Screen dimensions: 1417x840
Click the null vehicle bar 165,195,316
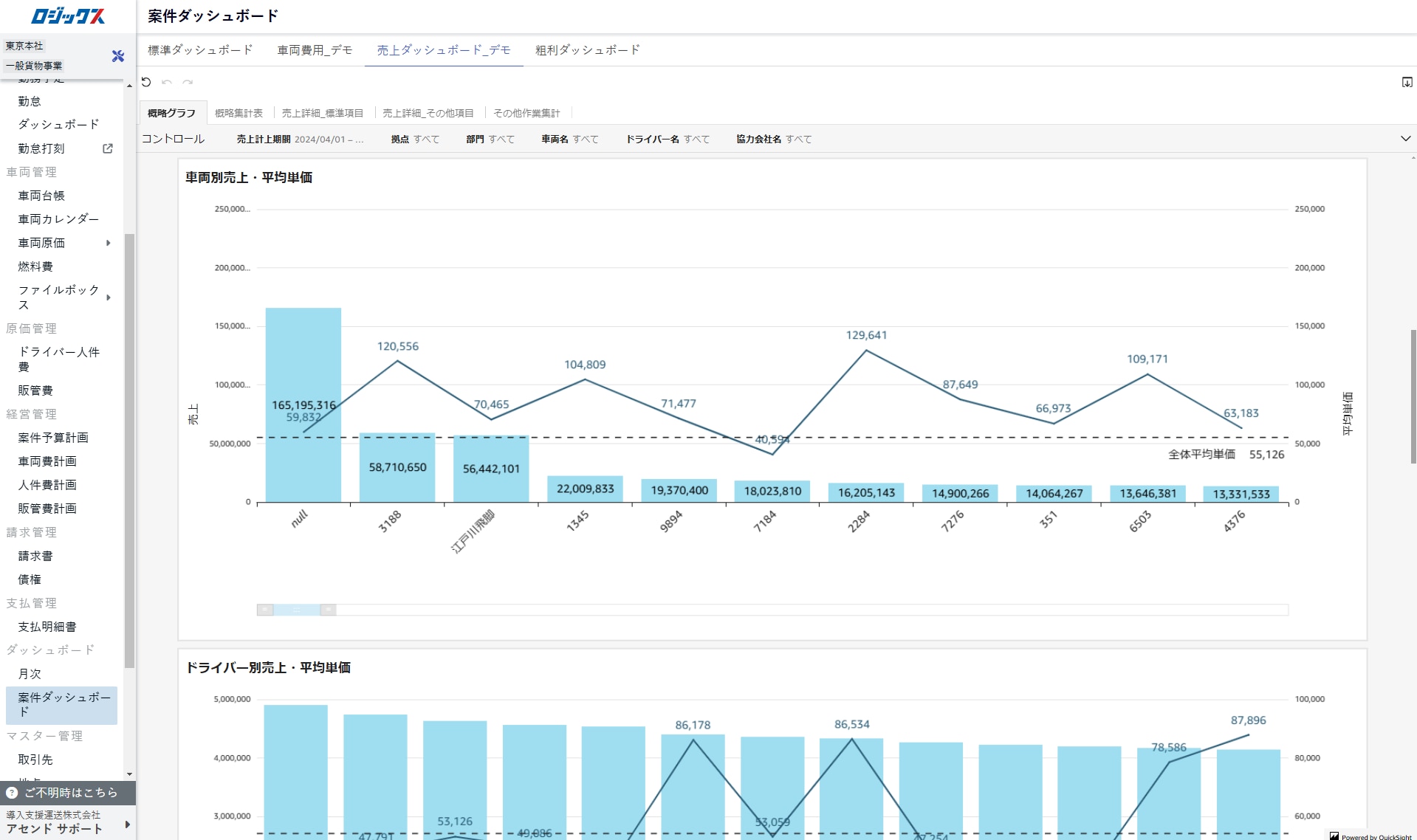click(303, 405)
